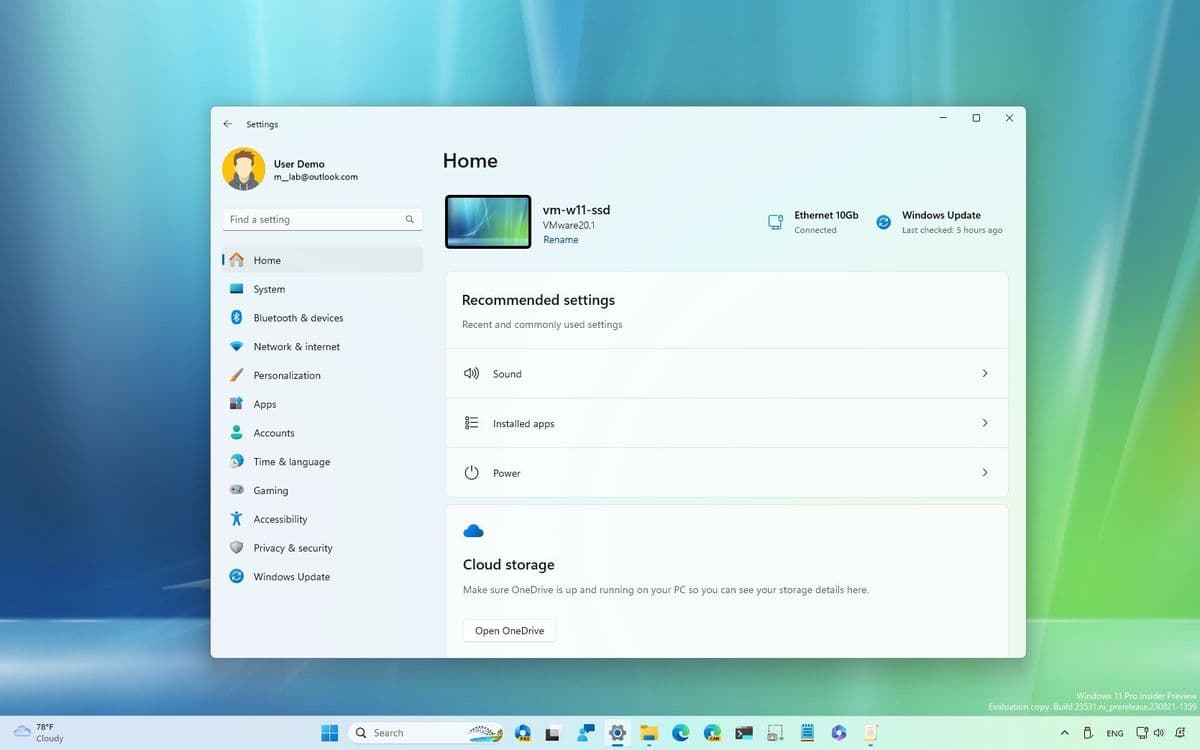Click the Sound speaker icon
1200x750 pixels.
tap(471, 373)
